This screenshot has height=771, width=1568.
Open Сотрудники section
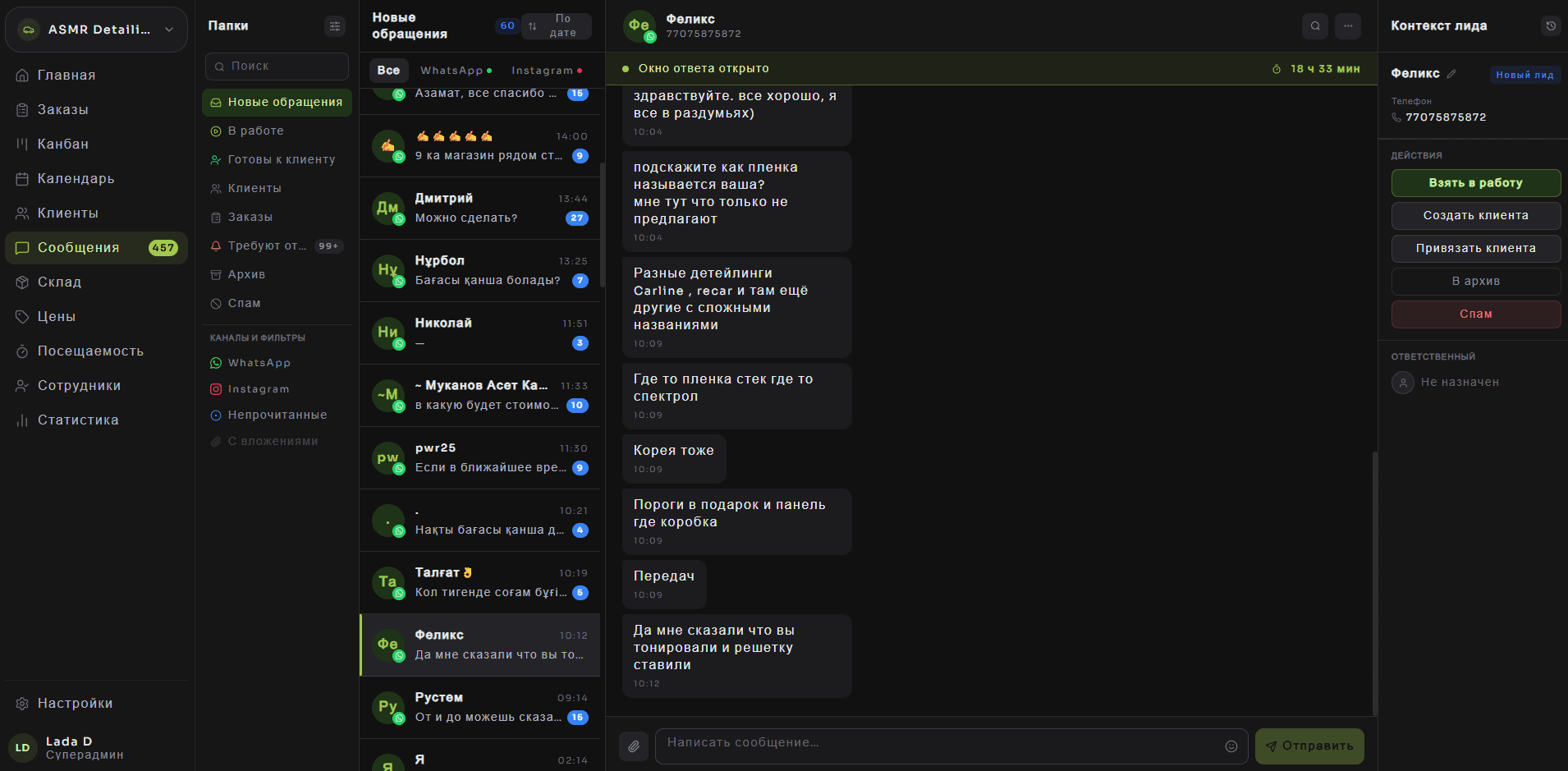(x=97, y=385)
